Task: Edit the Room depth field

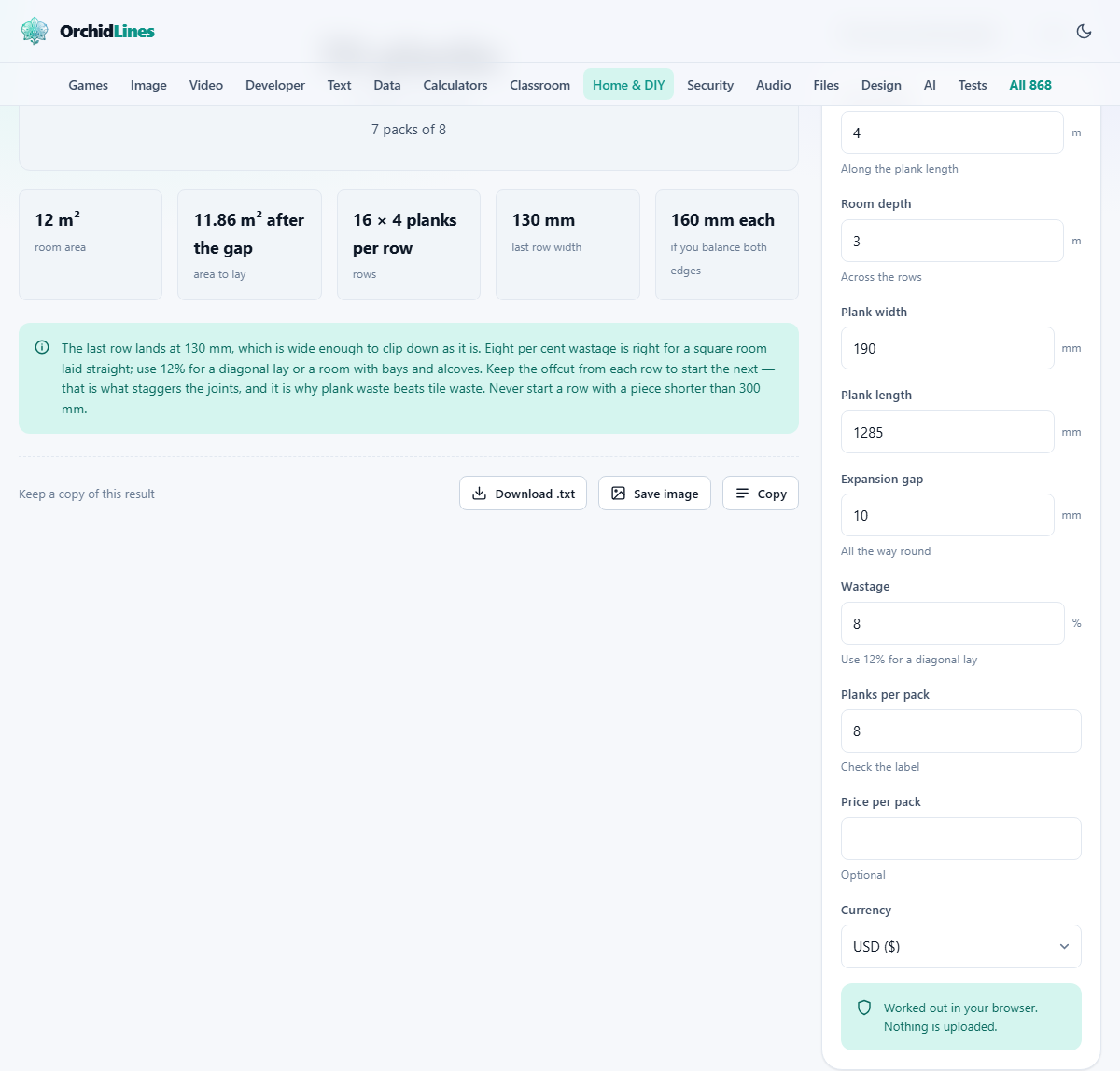Action: click(x=952, y=241)
